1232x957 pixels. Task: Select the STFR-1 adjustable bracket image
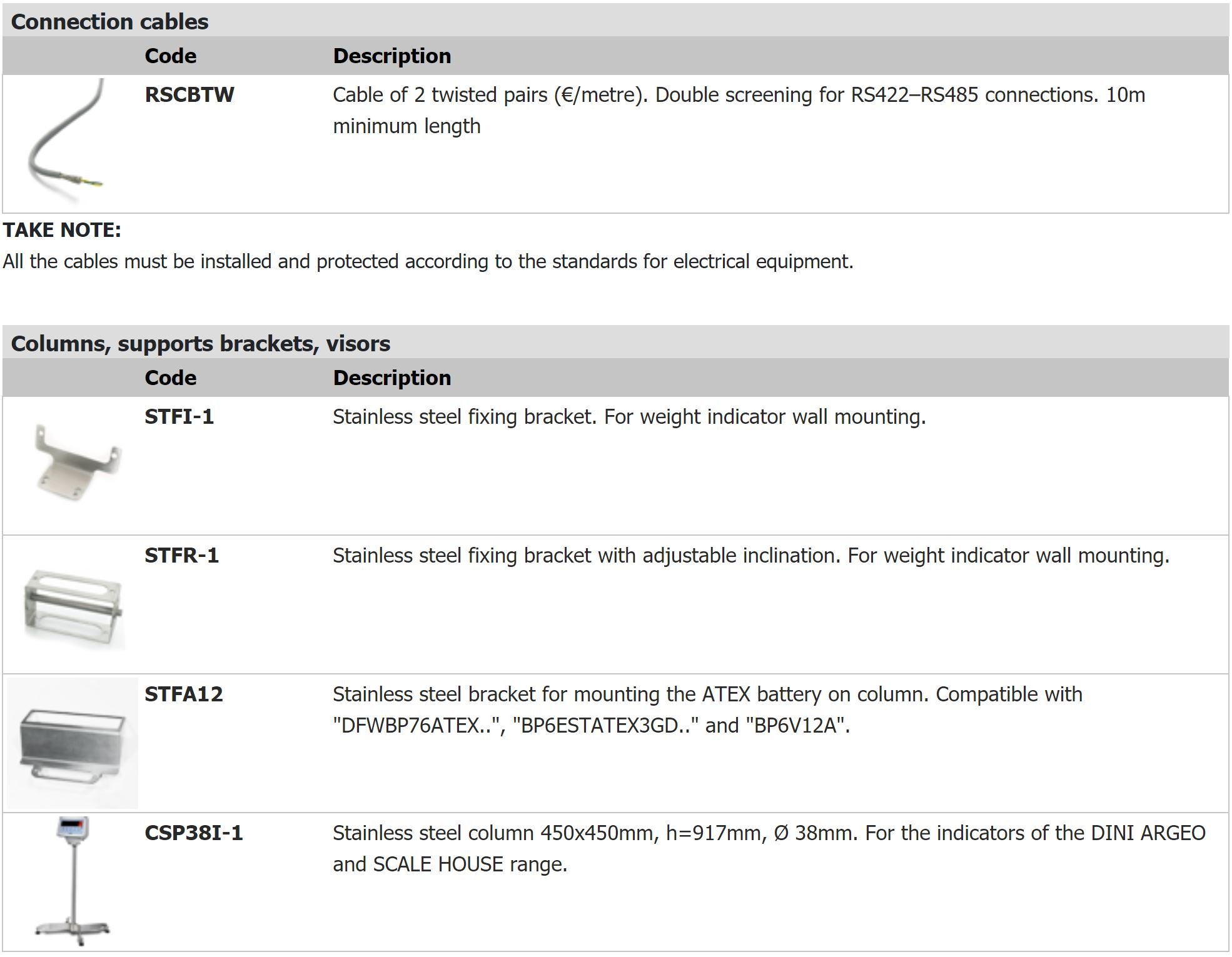[74, 608]
